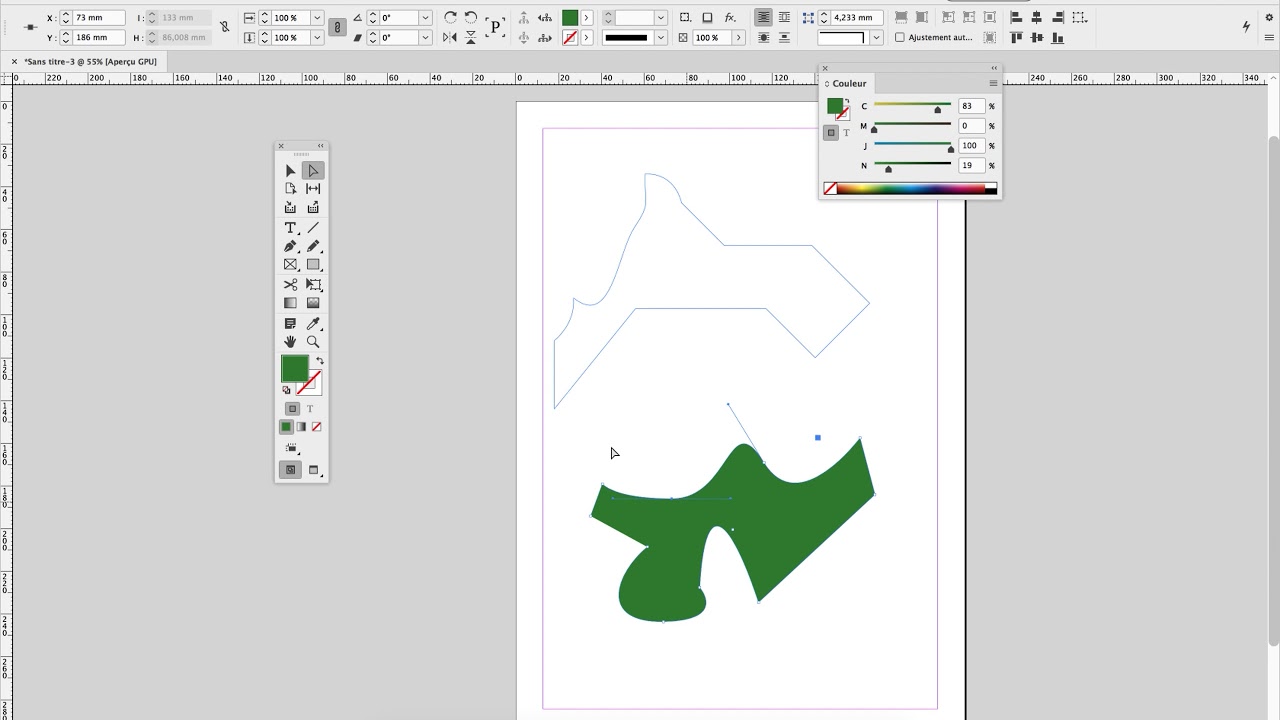1280x720 pixels.
Task: Toggle constrain scale proportions chain link
Action: [x=338, y=28]
